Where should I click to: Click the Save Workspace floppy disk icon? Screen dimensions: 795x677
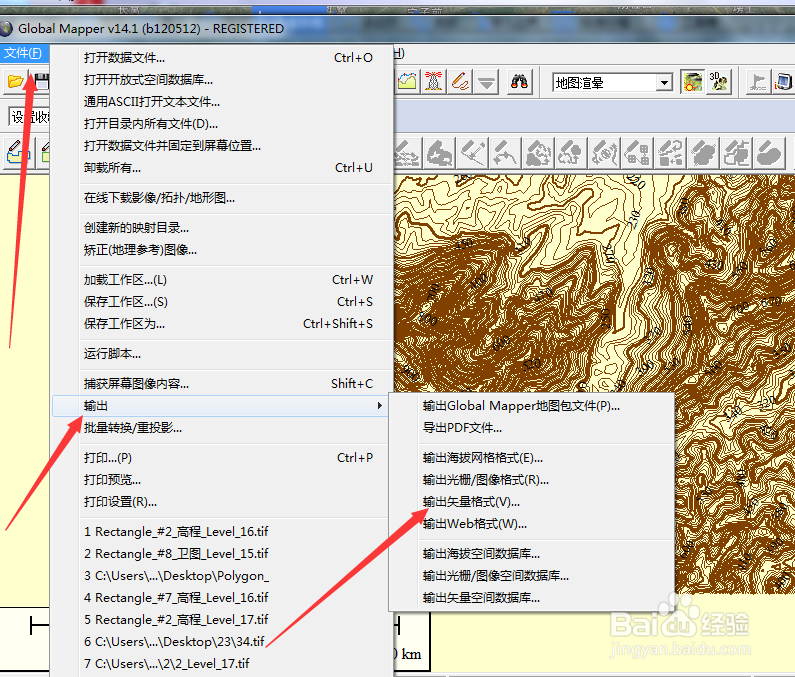41,81
